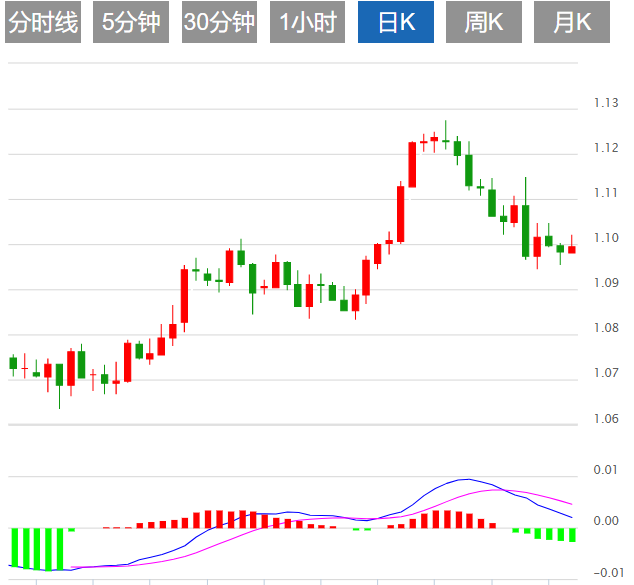Click the 0.01 MACD axis label
This screenshot has height=585, width=634.
point(605,470)
